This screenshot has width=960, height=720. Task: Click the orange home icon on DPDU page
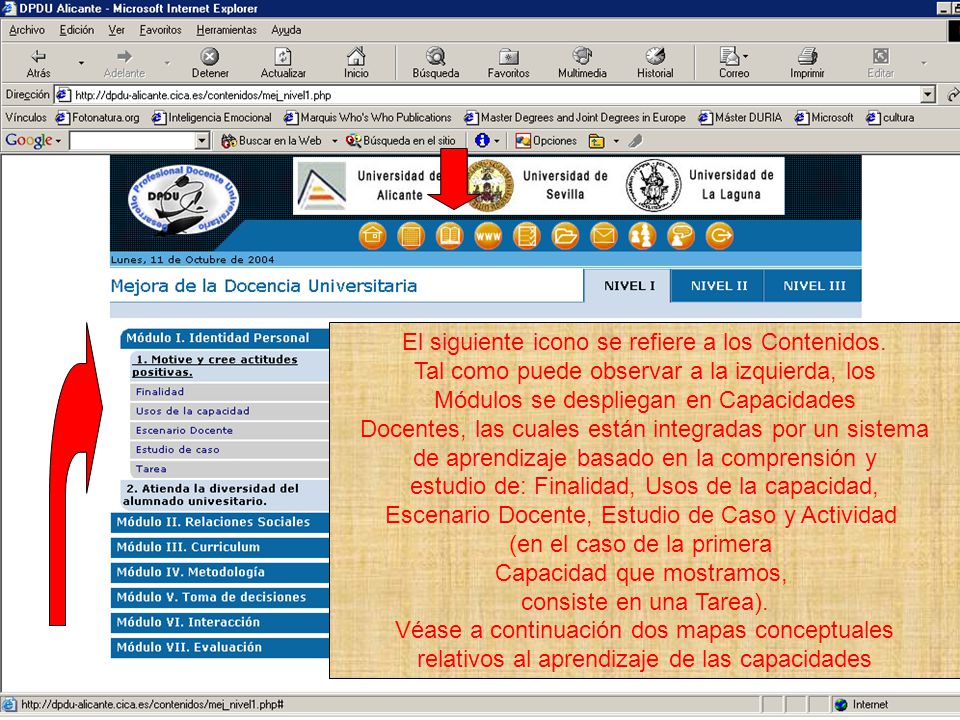[372, 236]
